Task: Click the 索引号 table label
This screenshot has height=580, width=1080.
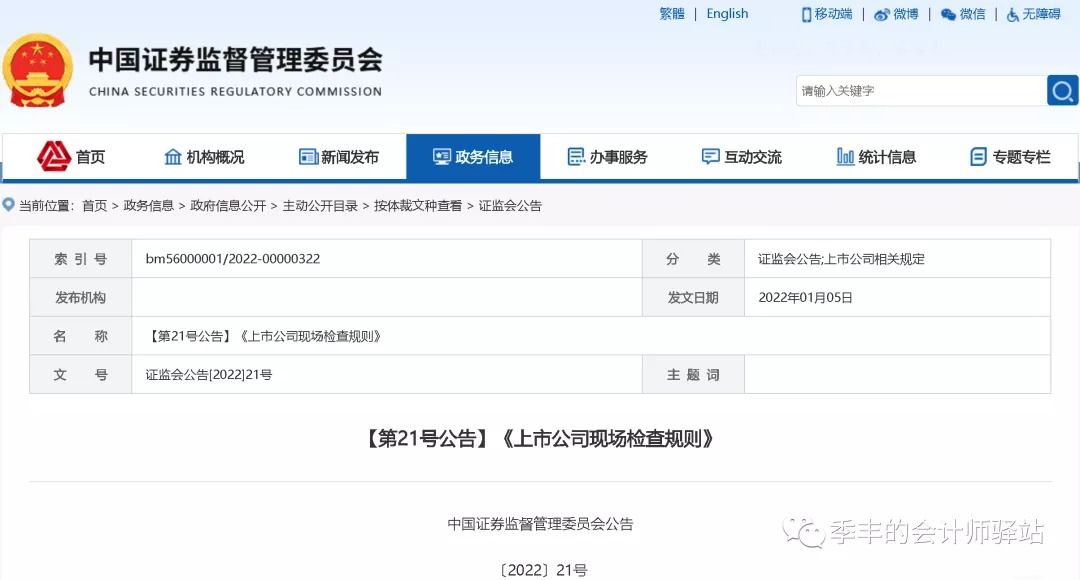Action: point(81,259)
